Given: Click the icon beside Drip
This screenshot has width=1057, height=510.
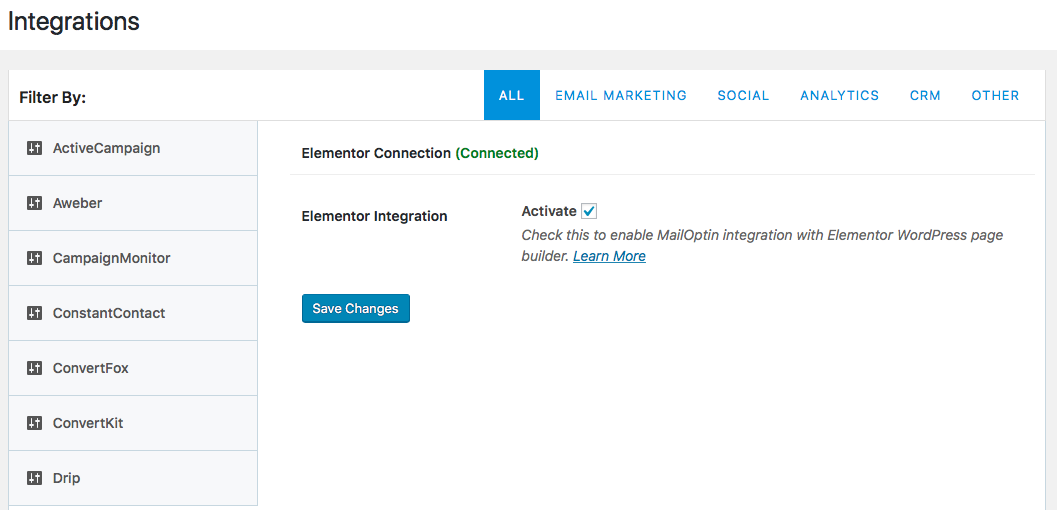Looking at the screenshot, I should (x=34, y=478).
